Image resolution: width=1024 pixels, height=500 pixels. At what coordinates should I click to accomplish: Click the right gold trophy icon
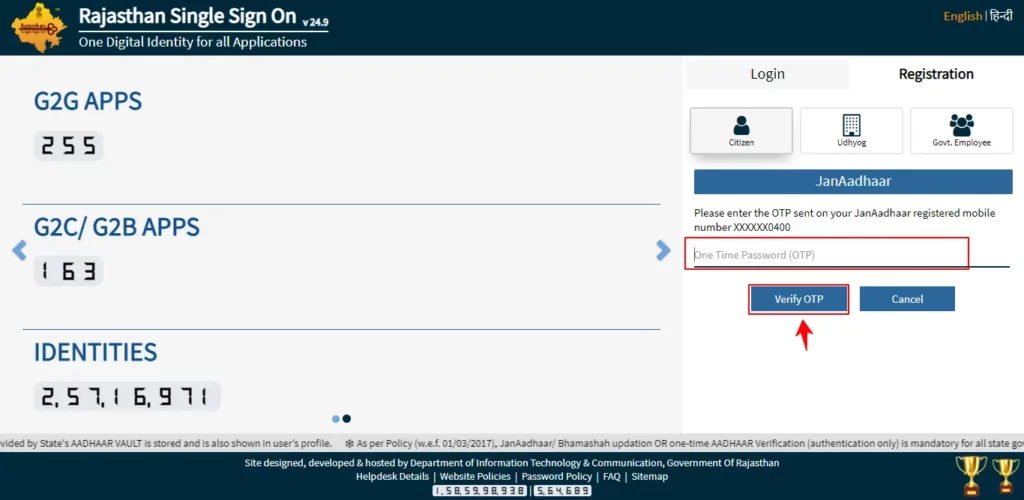click(1006, 475)
